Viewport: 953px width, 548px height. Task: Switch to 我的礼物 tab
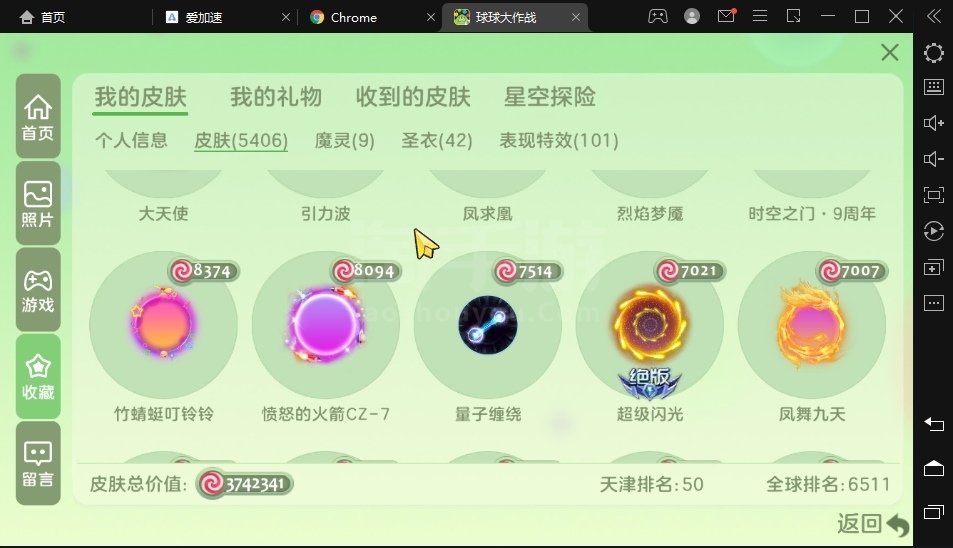(275, 97)
